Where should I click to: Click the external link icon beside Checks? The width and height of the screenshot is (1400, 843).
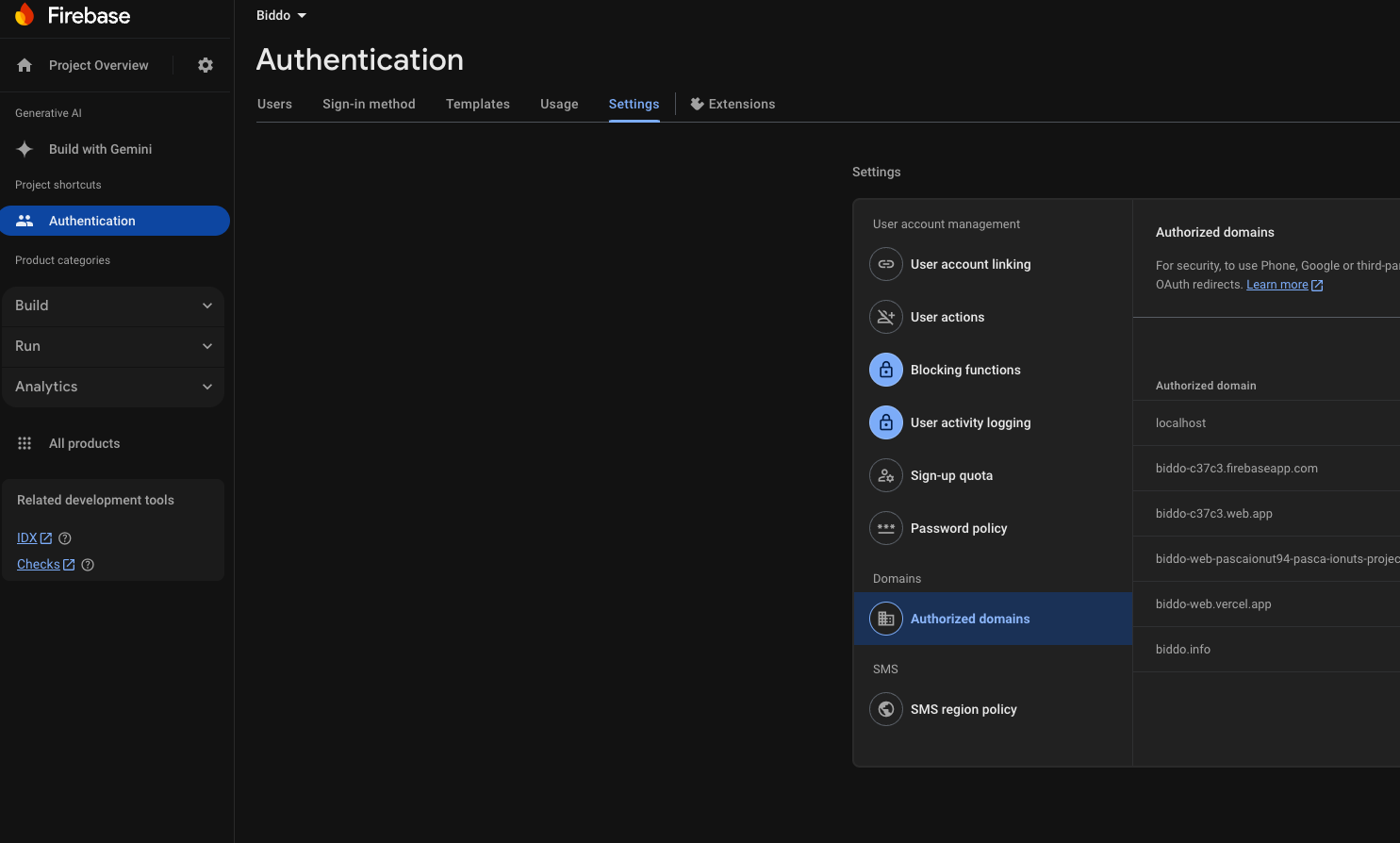69,565
